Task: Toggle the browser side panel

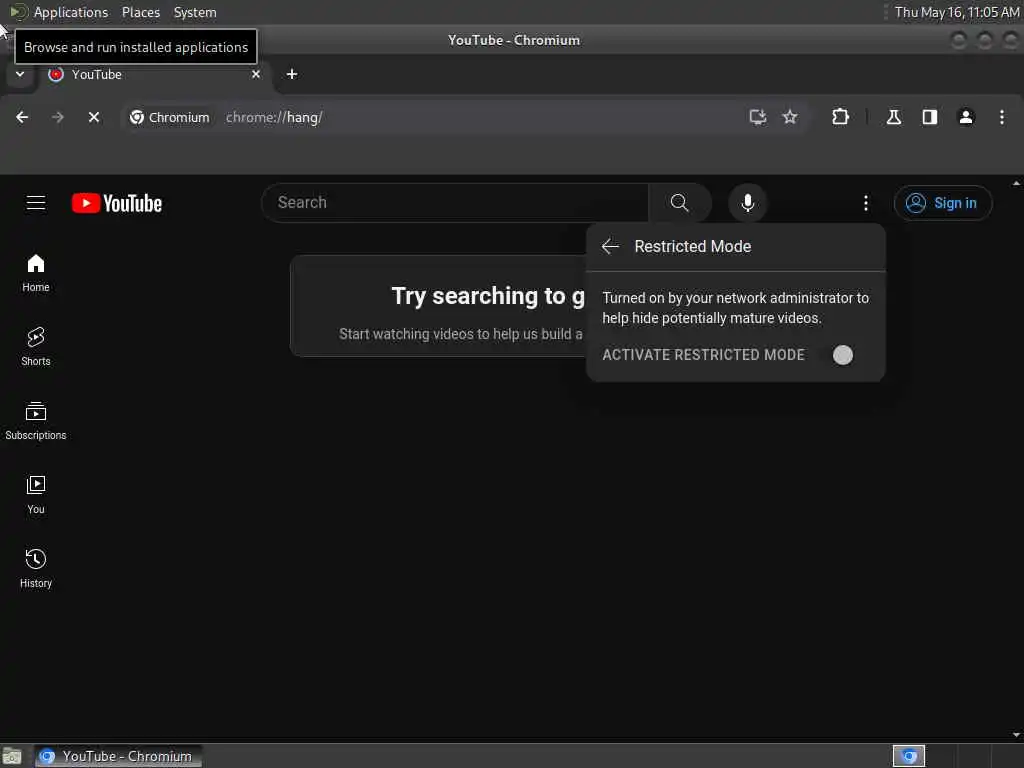Action: [930, 117]
